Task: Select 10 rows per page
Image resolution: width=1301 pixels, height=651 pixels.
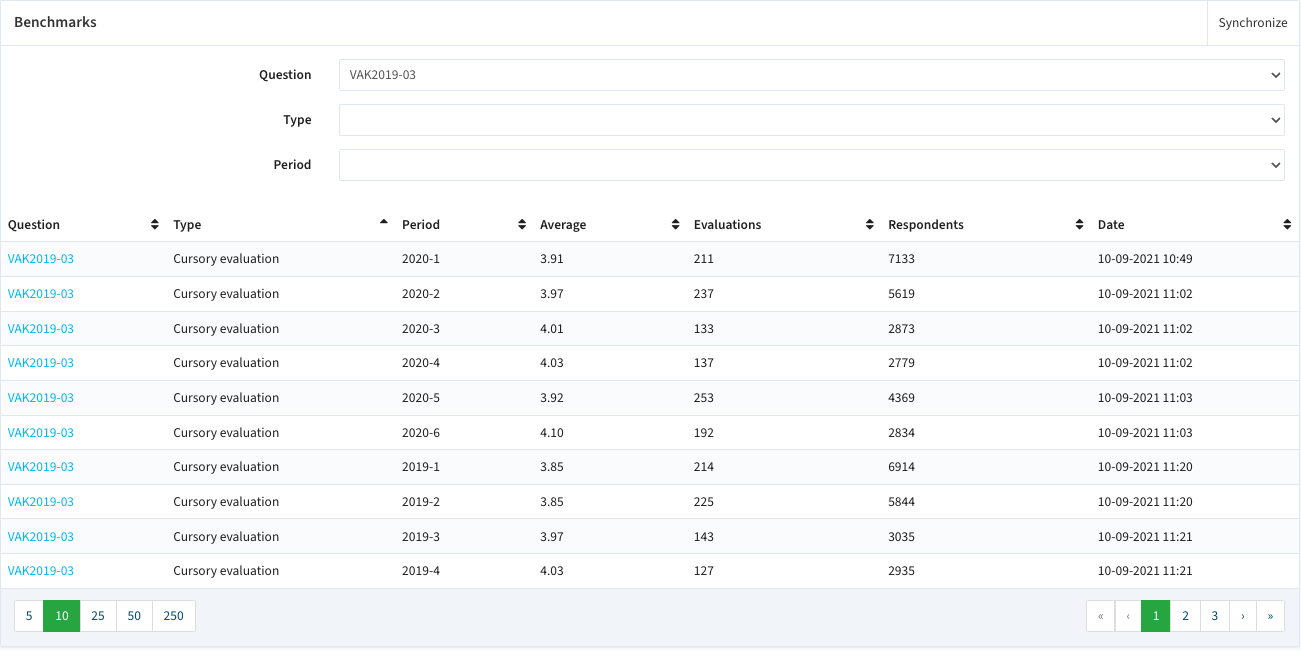Action: click(62, 616)
